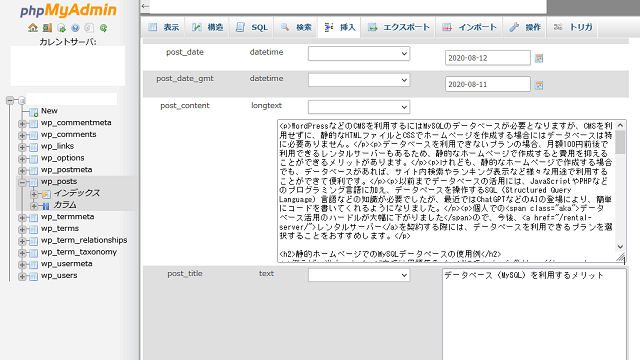640x360 pixels.
Task: Switch to the 構造 structure tab
Action: tap(207, 27)
